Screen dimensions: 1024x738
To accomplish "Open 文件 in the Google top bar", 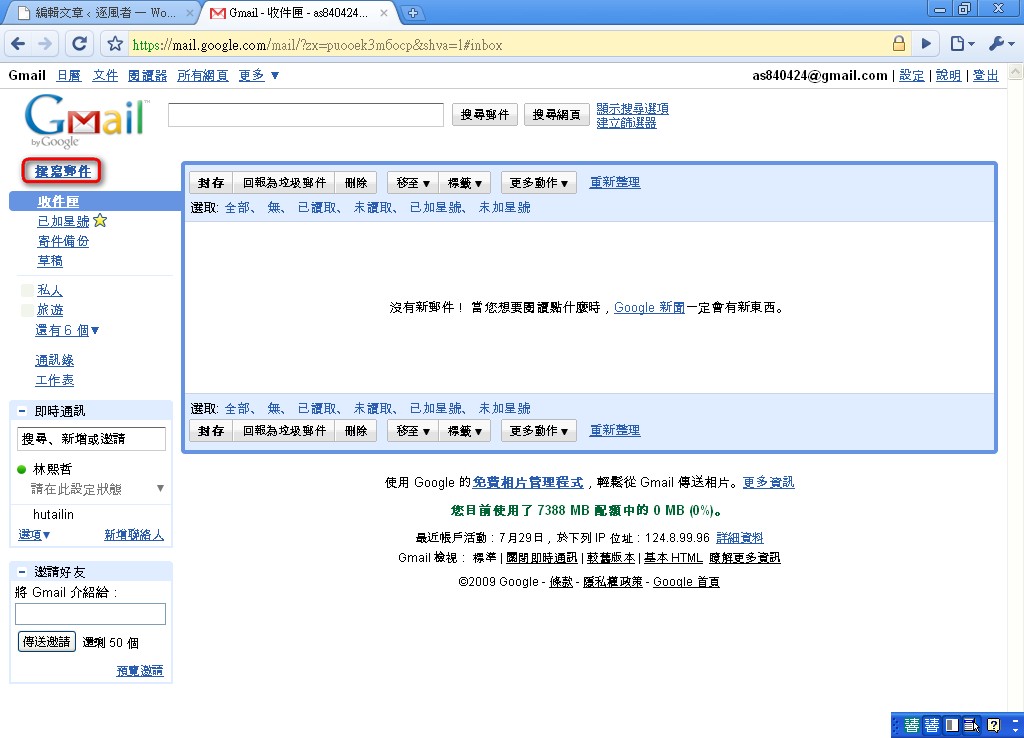I will [105, 76].
